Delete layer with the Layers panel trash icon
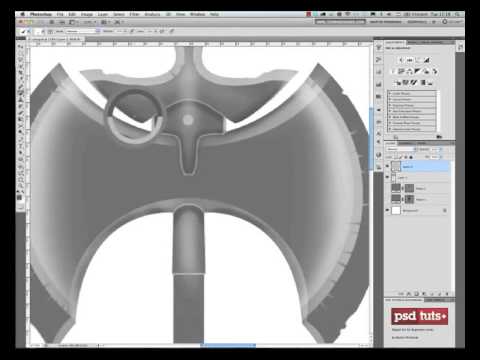Viewport: 480px width, 360px height. coord(447,294)
